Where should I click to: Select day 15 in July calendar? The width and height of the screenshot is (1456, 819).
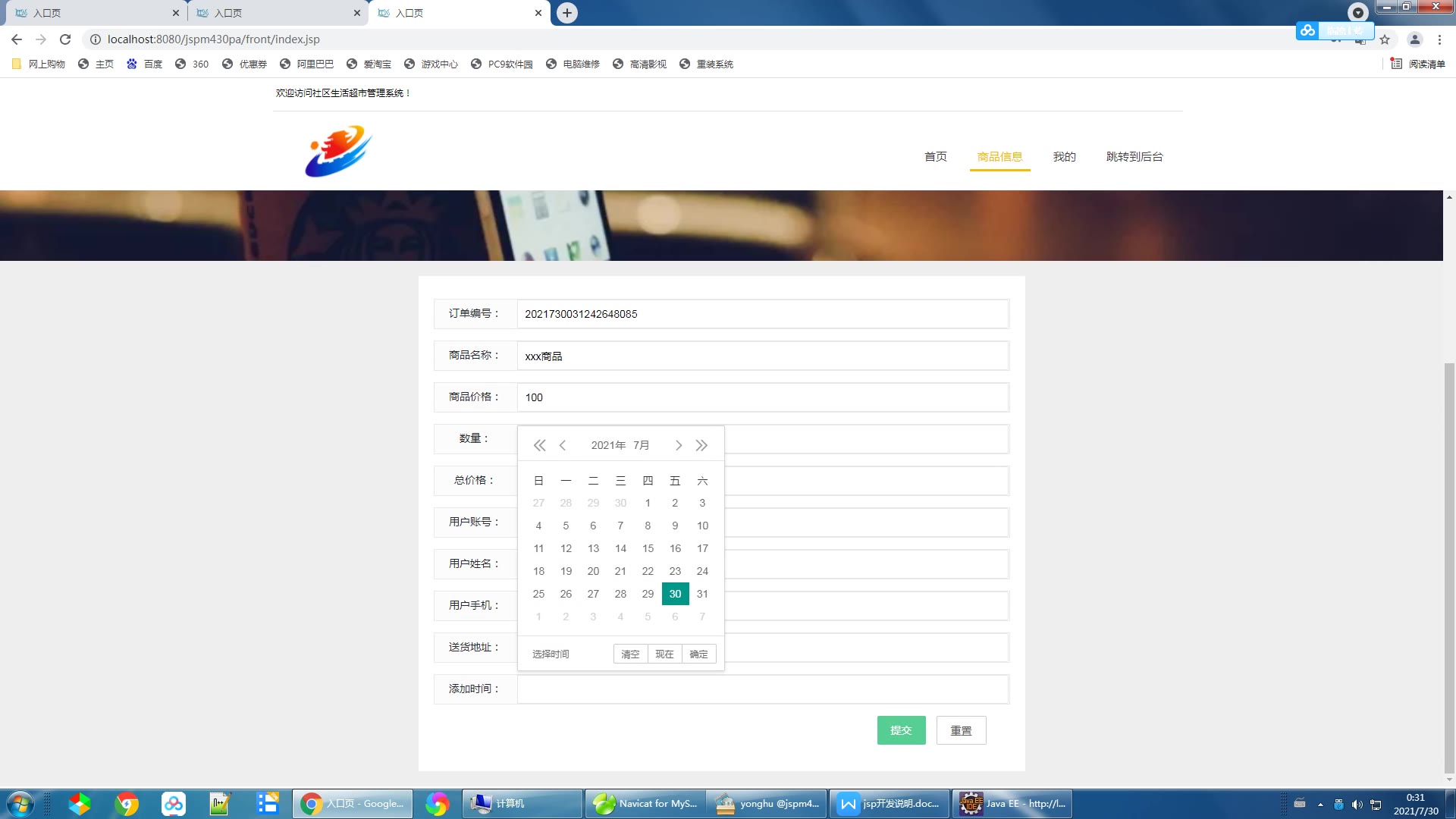click(648, 548)
